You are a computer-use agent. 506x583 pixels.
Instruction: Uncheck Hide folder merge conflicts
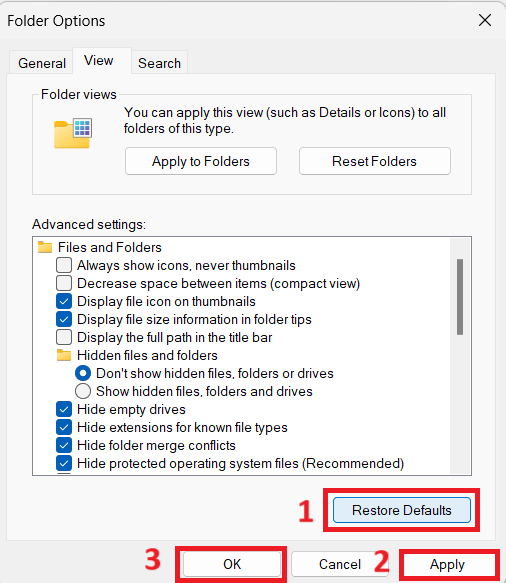pos(64,445)
